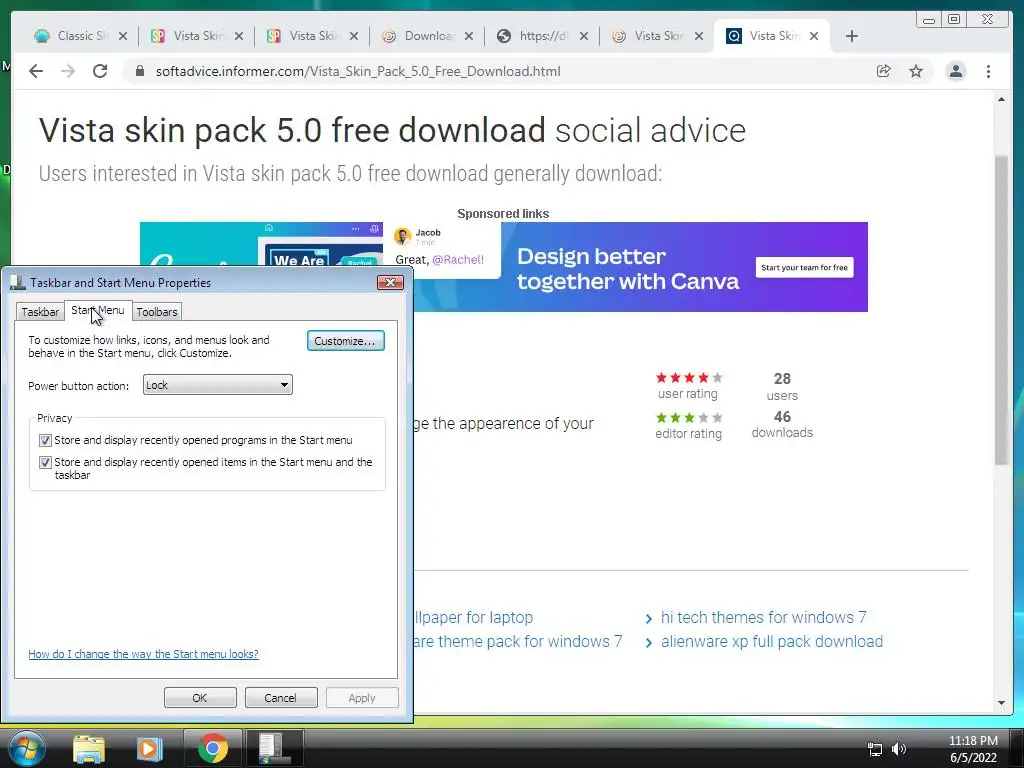
Task: Click the vertical scrollbar thumb
Action: 1001,310
